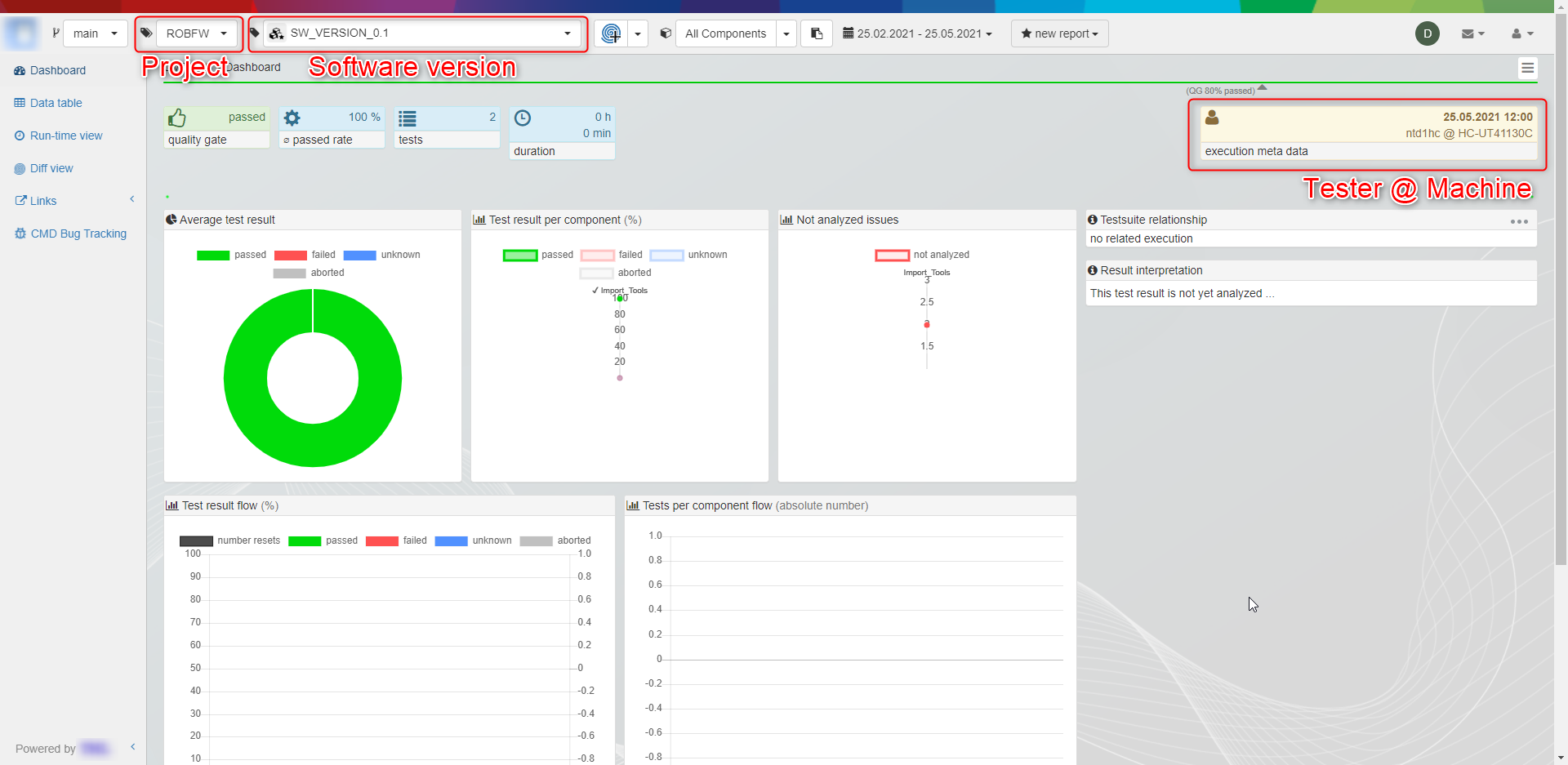Click the user avatar circle labeled D

1428,33
